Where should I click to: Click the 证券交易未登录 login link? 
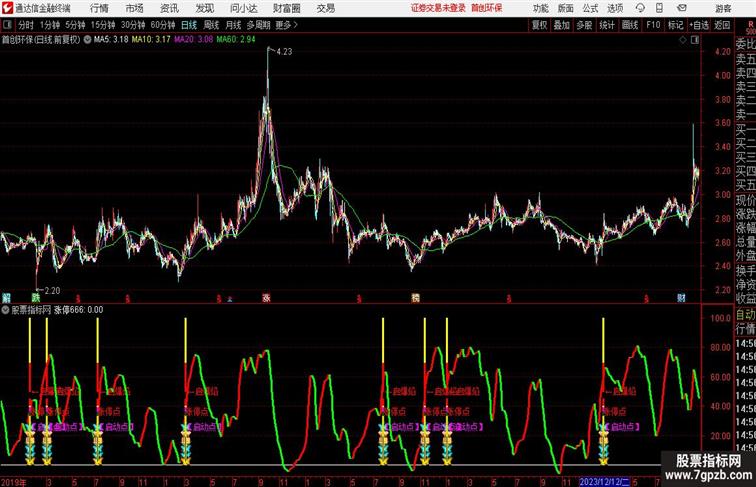[438, 8]
